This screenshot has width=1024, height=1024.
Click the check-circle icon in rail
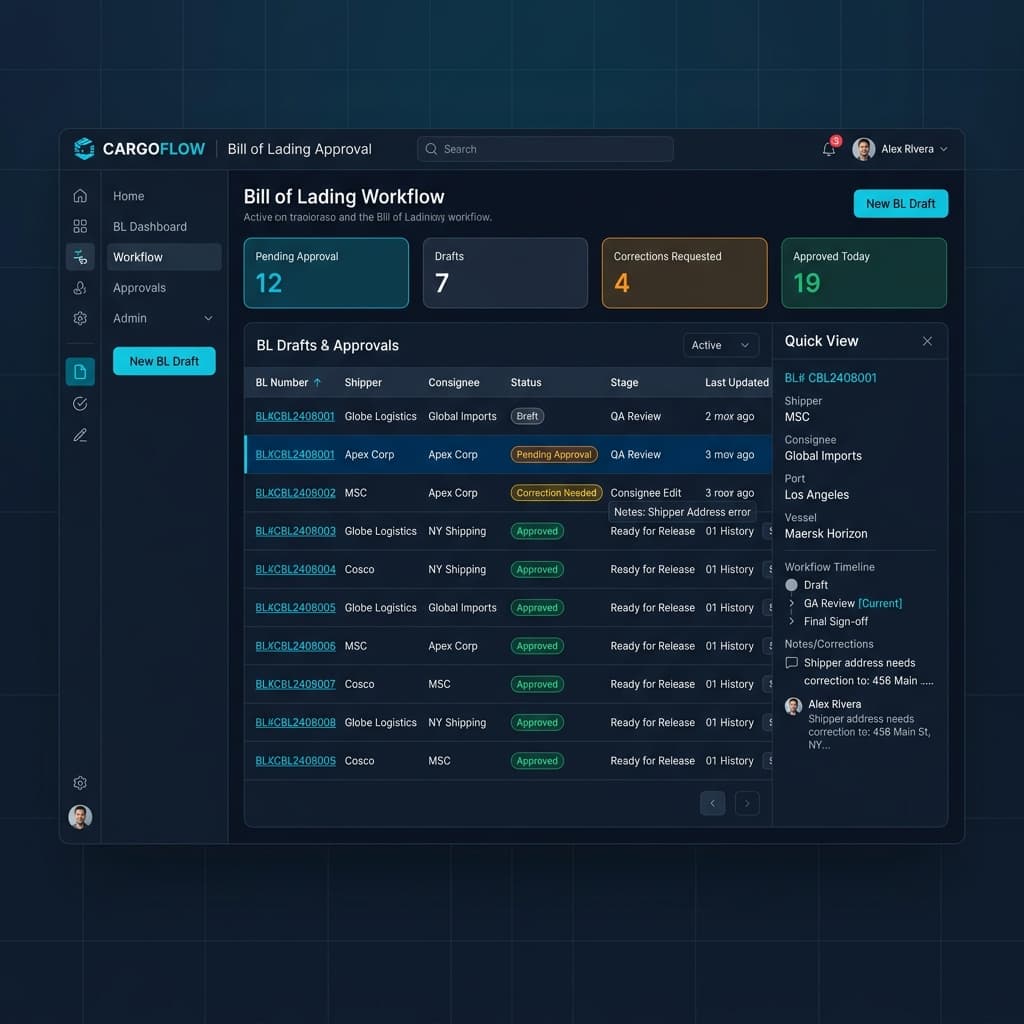coord(80,404)
